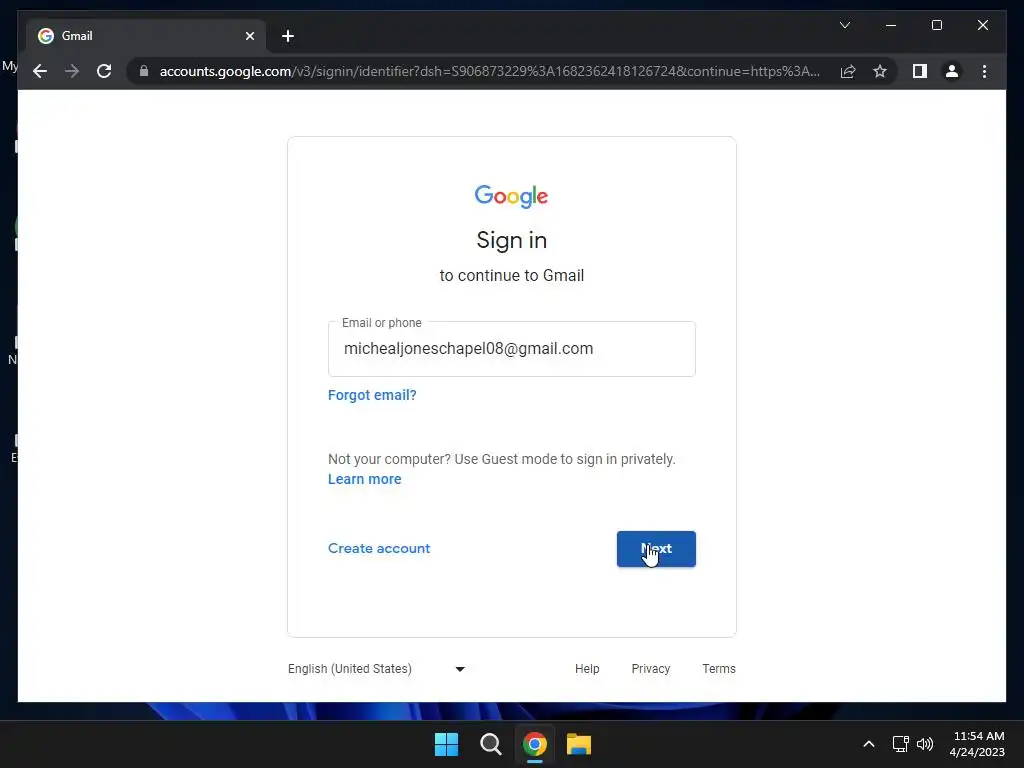Share this page using the share icon
This screenshot has width=1024, height=768.
tap(848, 71)
